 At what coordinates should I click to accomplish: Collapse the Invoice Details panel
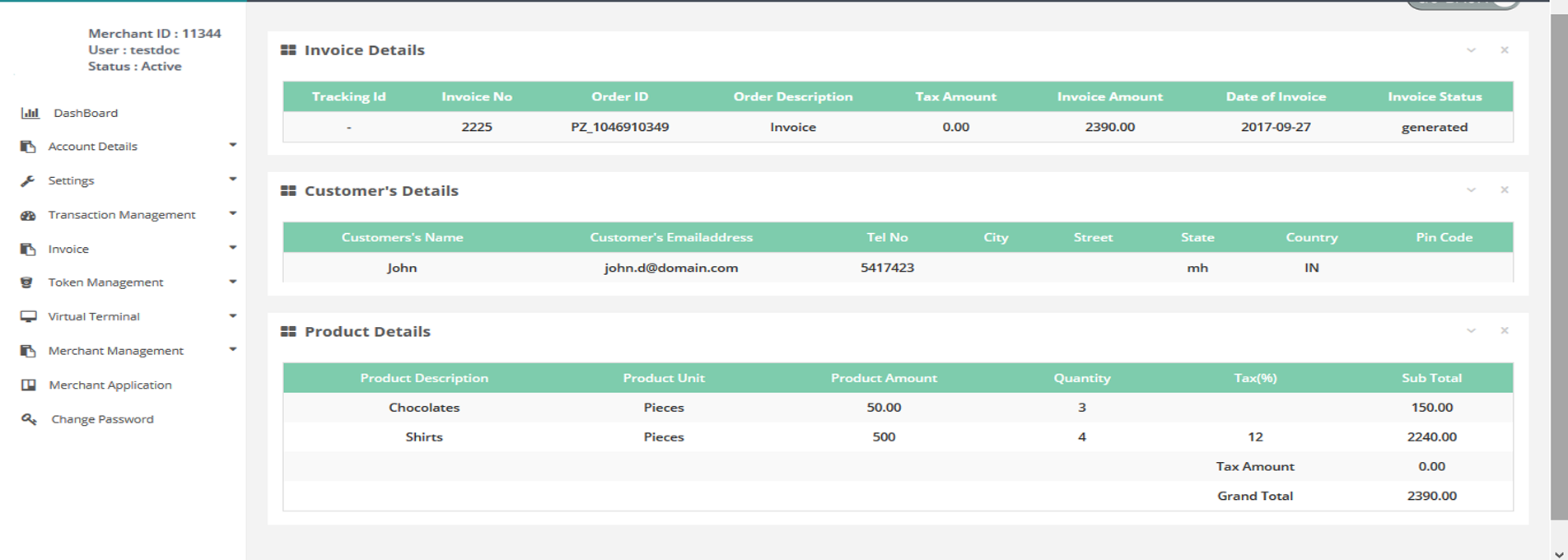[x=1471, y=50]
